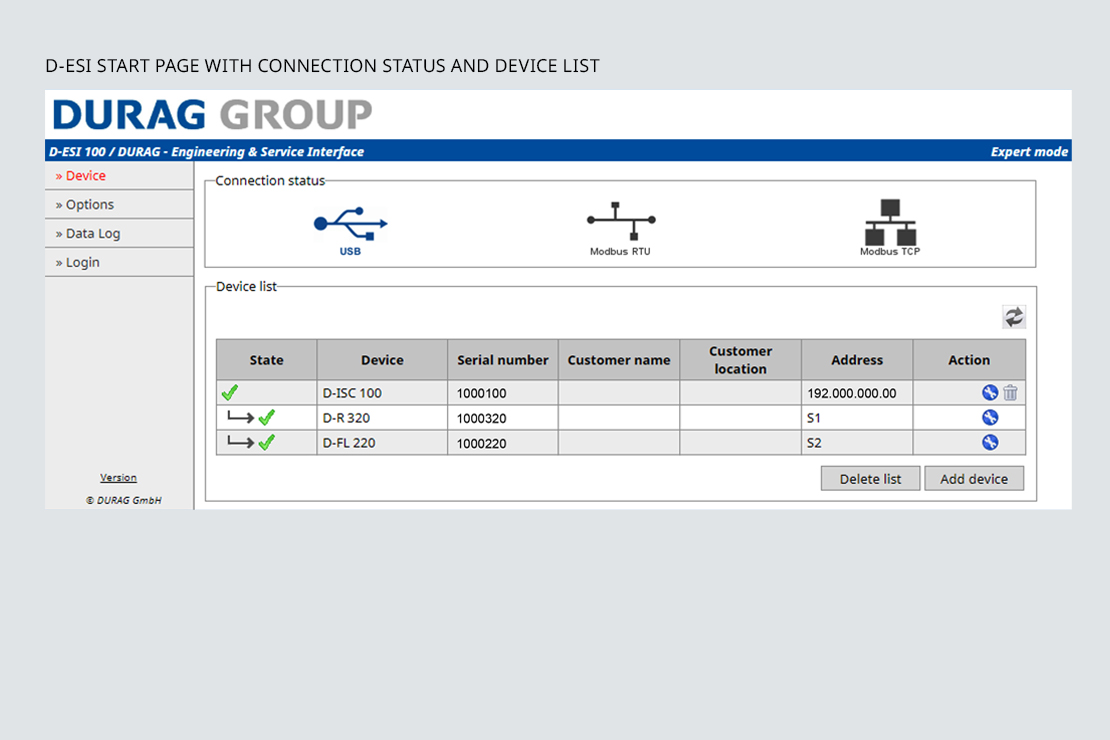The image size is (1110, 740).
Task: Click the DURAG GROUP logo
Action: tap(212, 115)
